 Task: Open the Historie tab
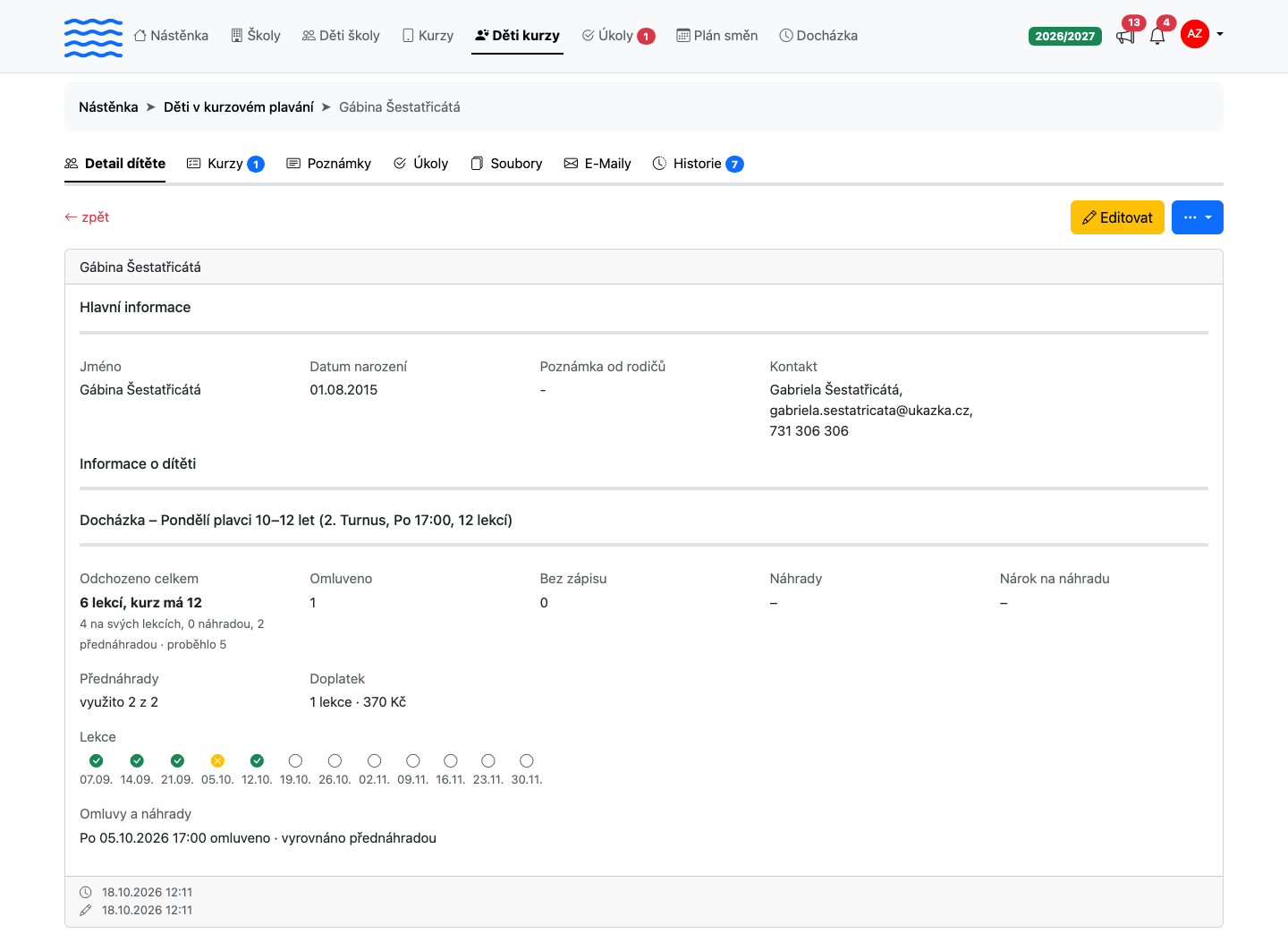(x=699, y=164)
